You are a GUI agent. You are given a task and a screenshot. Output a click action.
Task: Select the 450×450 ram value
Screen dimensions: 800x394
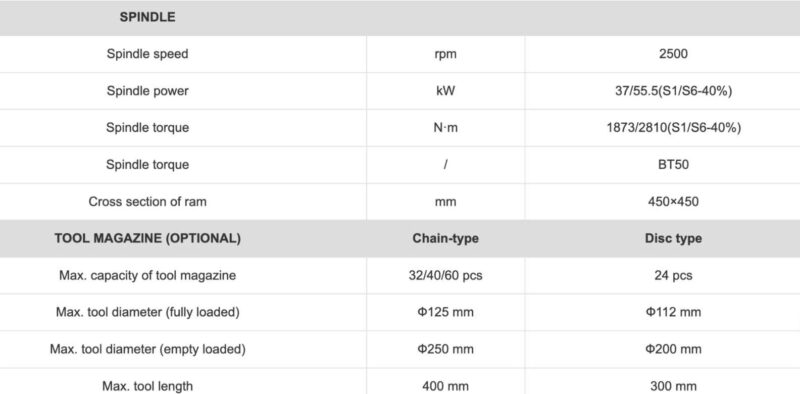pos(673,202)
